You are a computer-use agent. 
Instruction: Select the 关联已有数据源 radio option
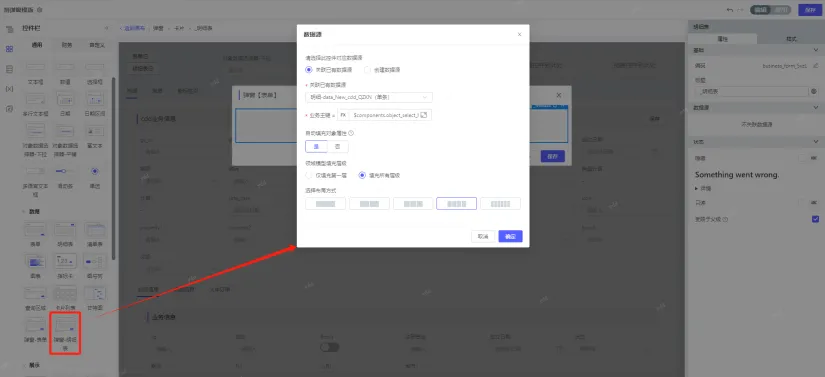pos(328,70)
